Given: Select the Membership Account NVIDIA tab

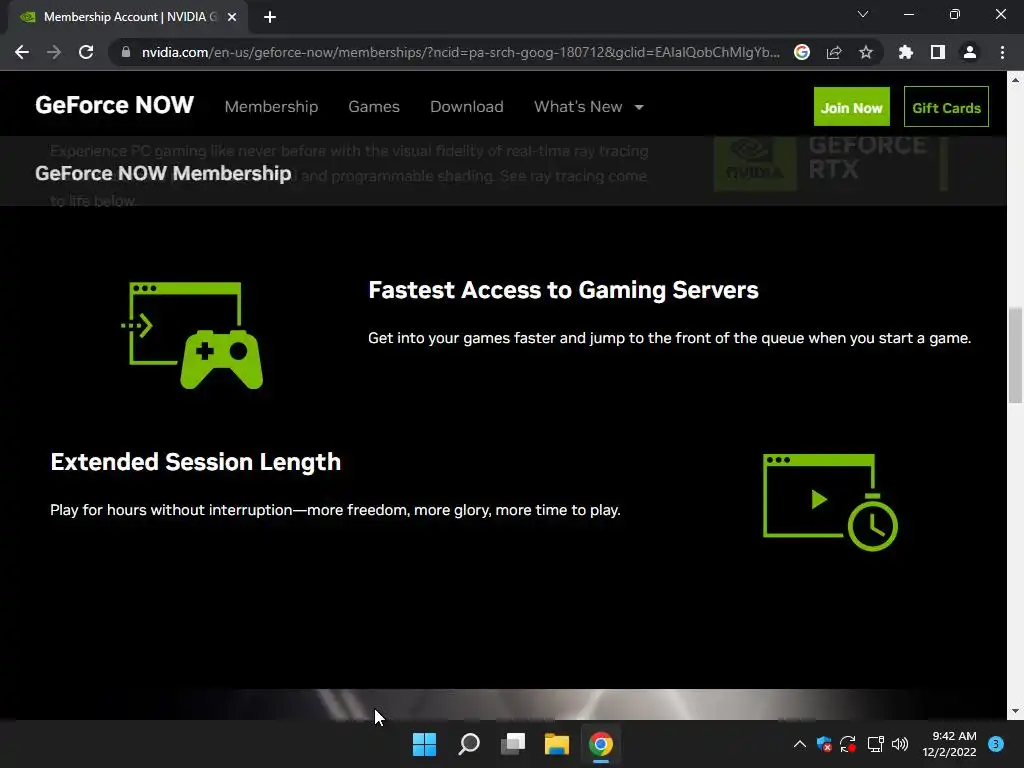Looking at the screenshot, I should tap(127, 17).
